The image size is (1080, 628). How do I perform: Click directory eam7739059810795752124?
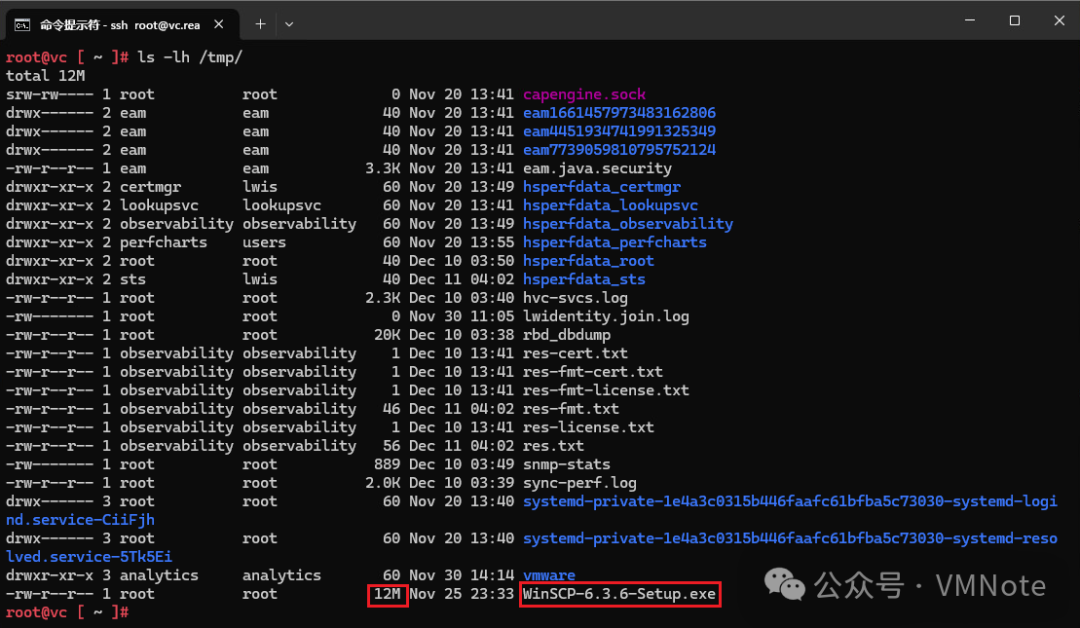point(619,150)
